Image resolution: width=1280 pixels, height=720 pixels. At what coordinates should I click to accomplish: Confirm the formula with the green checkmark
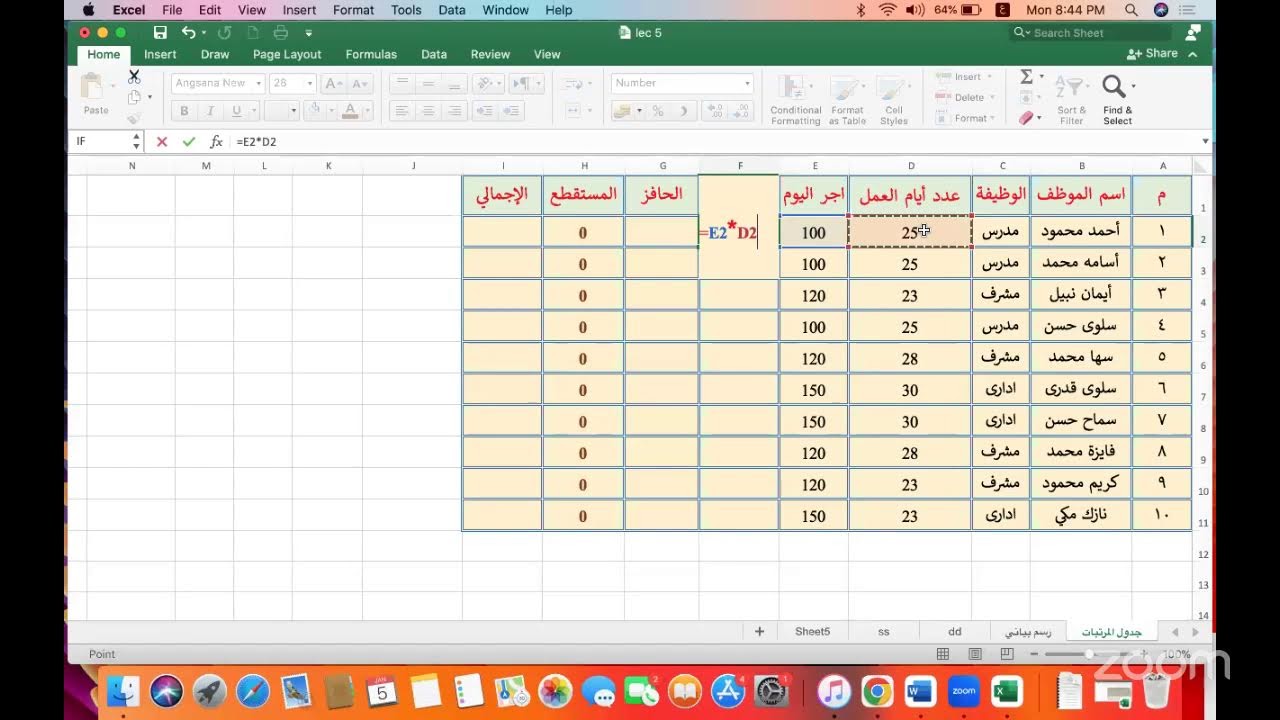tap(188, 142)
